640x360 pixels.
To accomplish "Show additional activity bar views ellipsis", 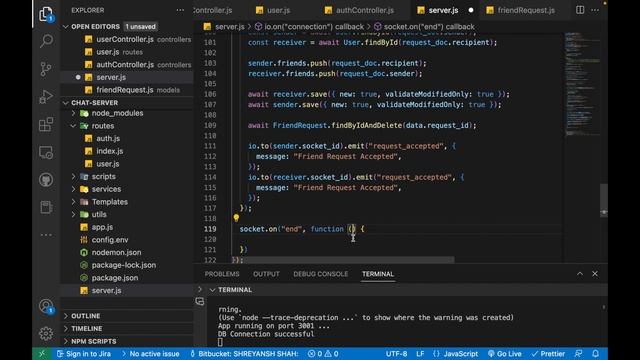I will (x=46, y=235).
